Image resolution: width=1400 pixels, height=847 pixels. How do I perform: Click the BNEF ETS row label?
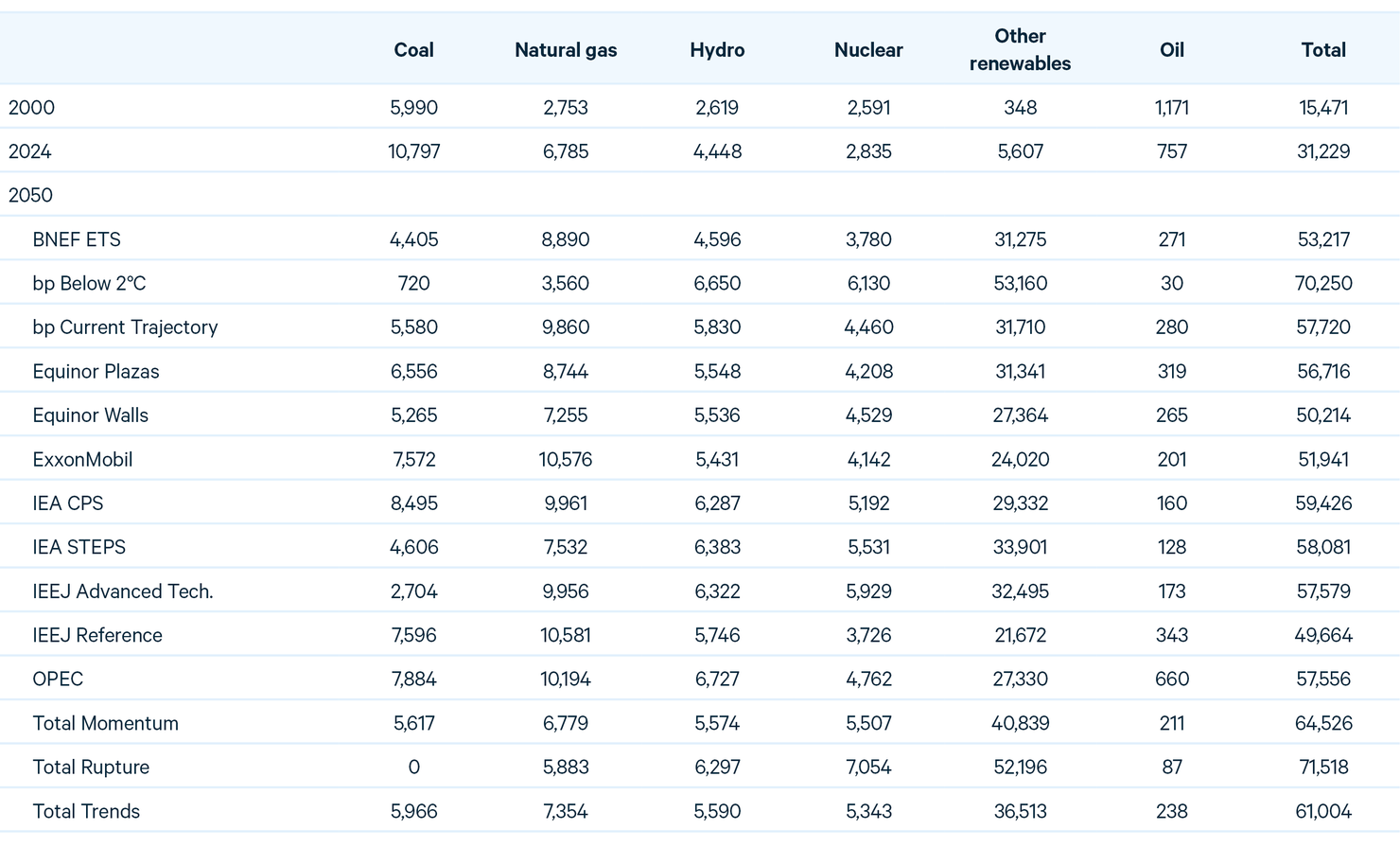[x=77, y=239]
